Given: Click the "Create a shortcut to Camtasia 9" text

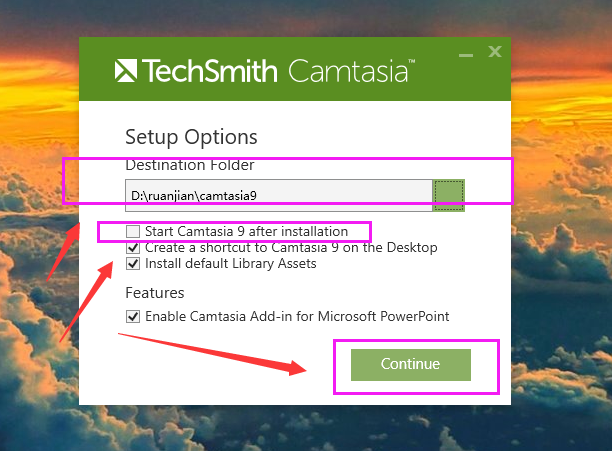Looking at the screenshot, I should (236, 247).
